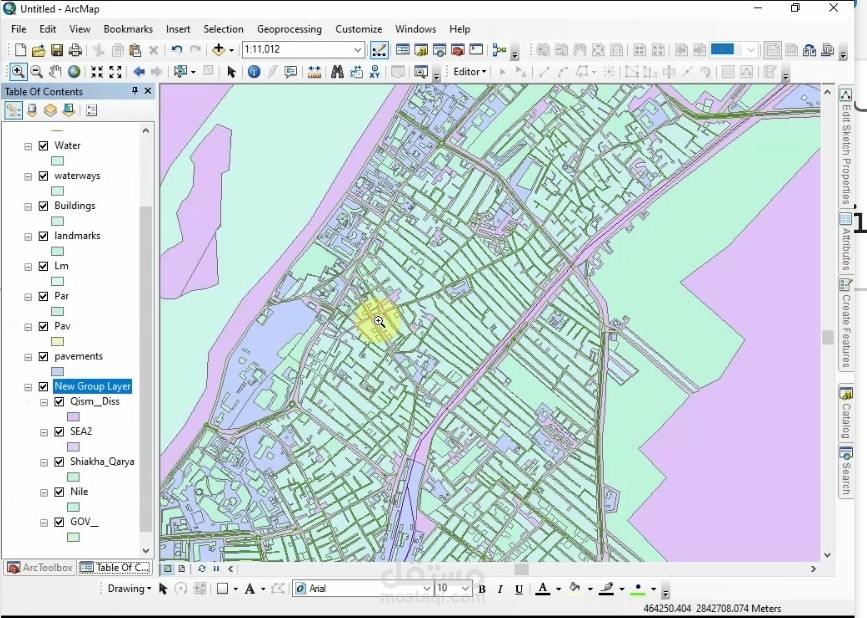Open the Bookmarks menu

click(128, 29)
